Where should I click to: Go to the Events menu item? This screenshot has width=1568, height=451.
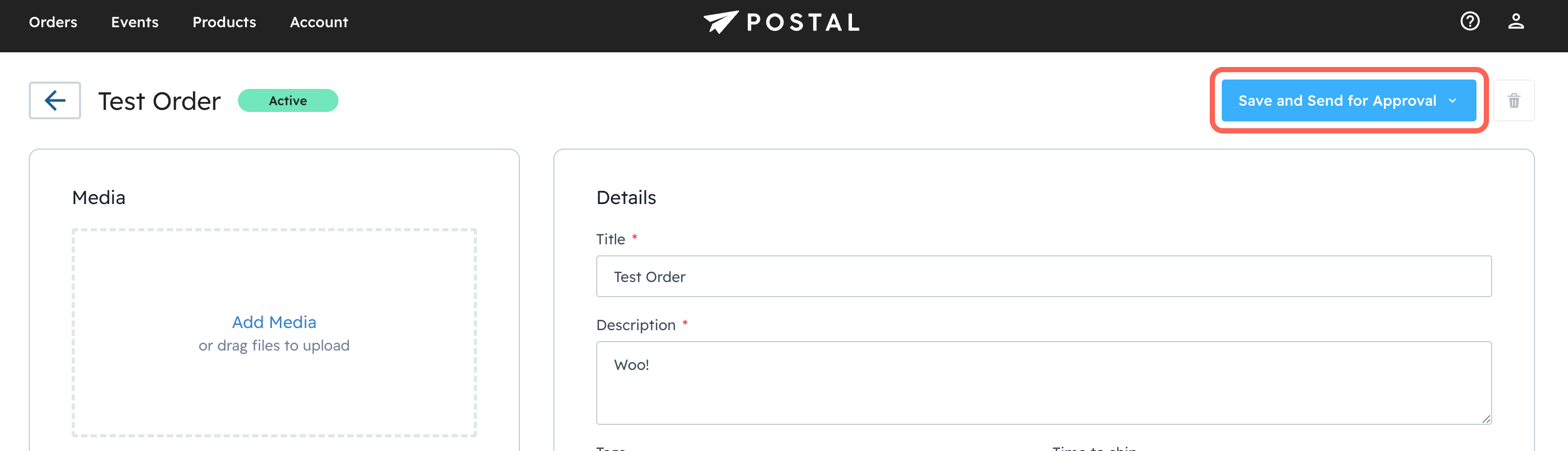pos(134,22)
